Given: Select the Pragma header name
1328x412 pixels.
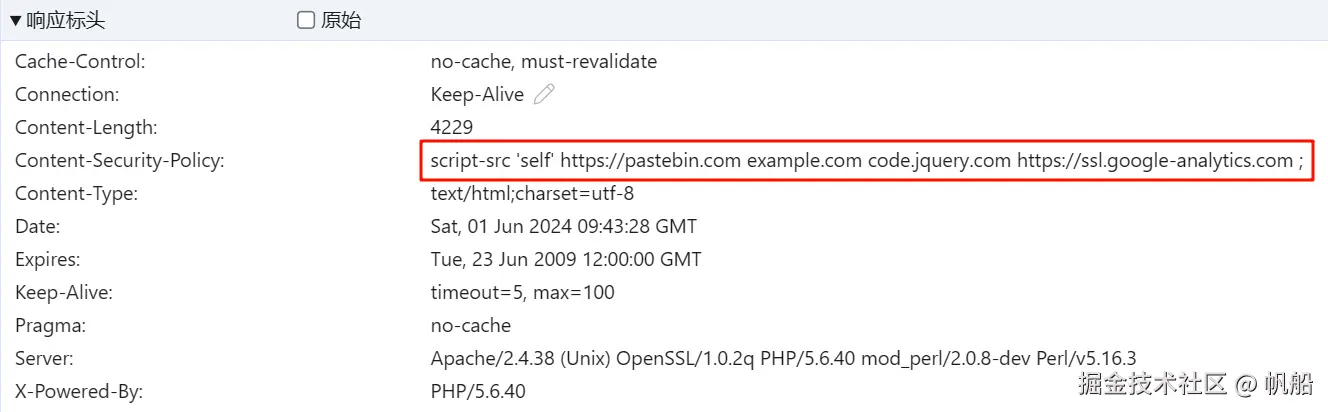Looking at the screenshot, I should coord(51,325).
